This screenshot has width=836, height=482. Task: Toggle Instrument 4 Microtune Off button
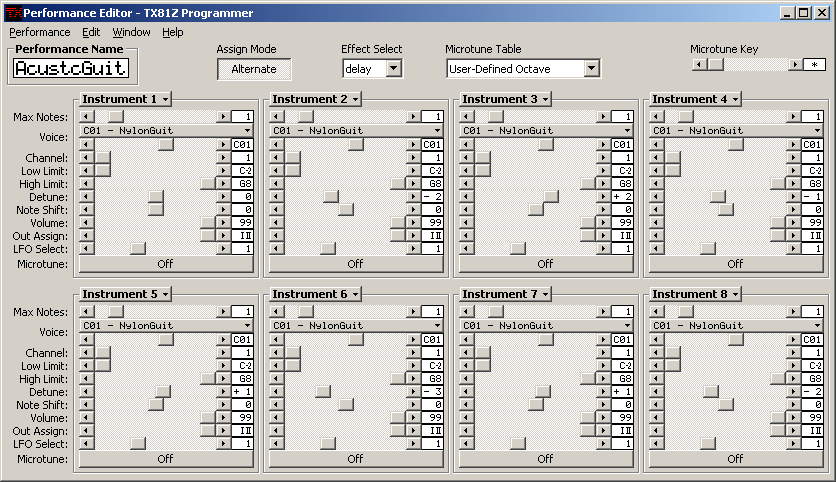coord(736,264)
